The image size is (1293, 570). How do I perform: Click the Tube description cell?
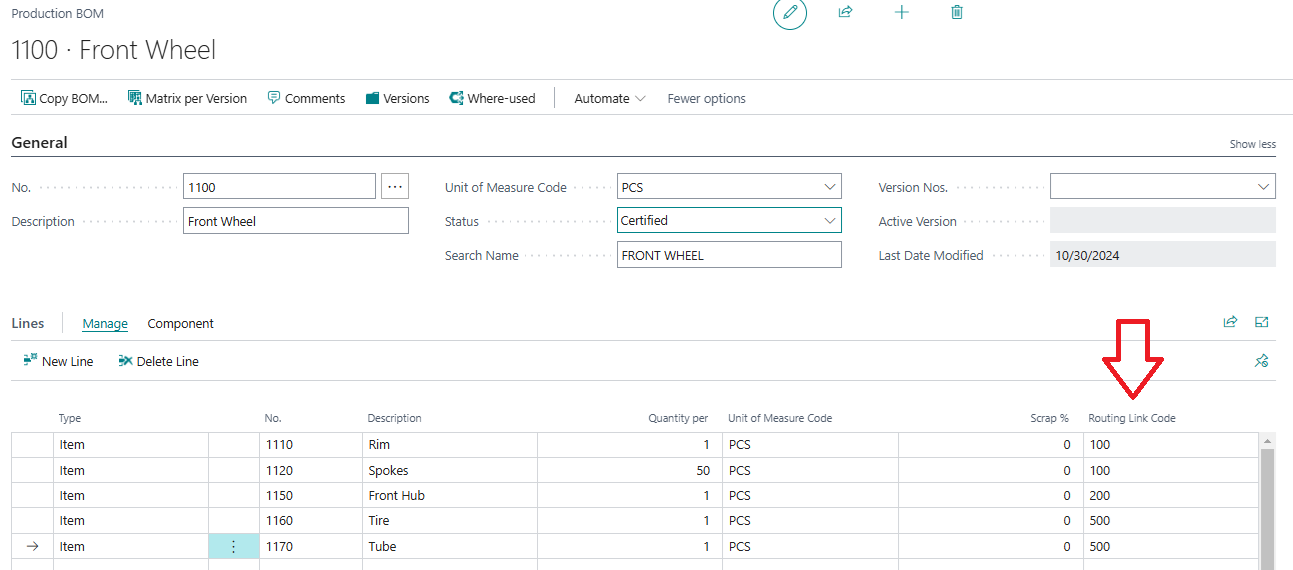pos(450,546)
